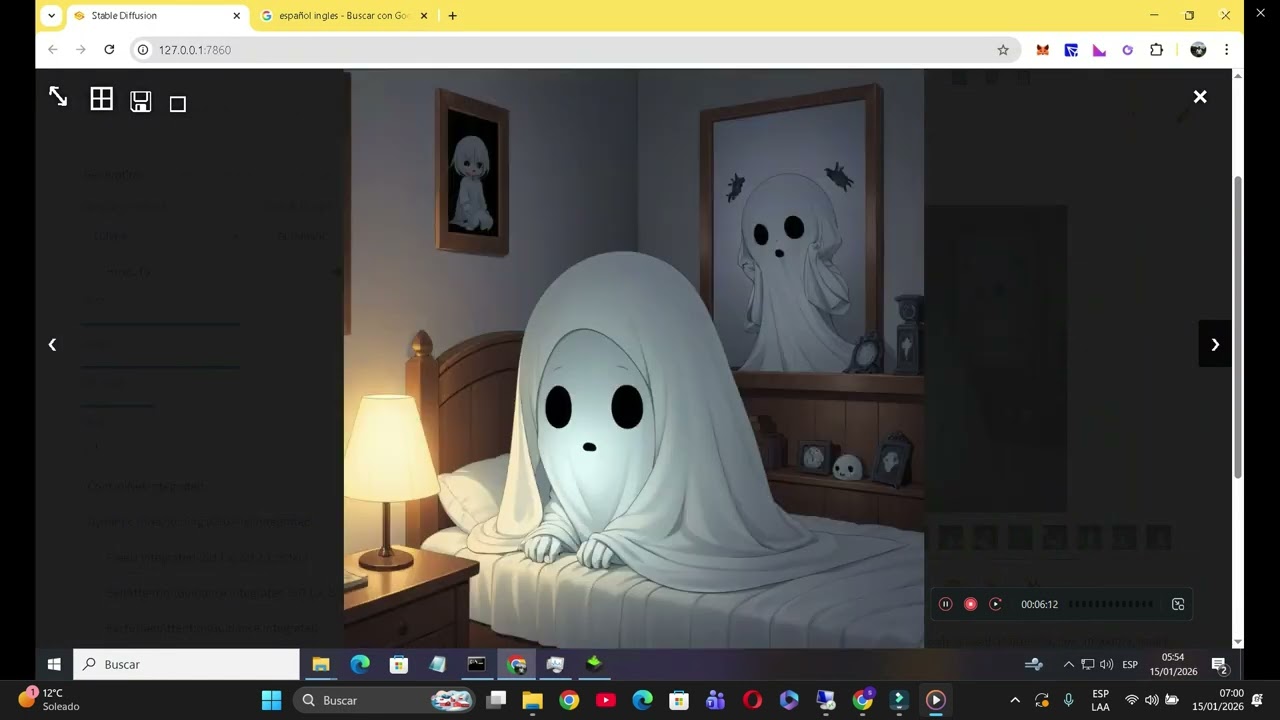This screenshot has height=720, width=1280.
Task: Open the Chrome tab search chevron
Action: click(x=51, y=16)
